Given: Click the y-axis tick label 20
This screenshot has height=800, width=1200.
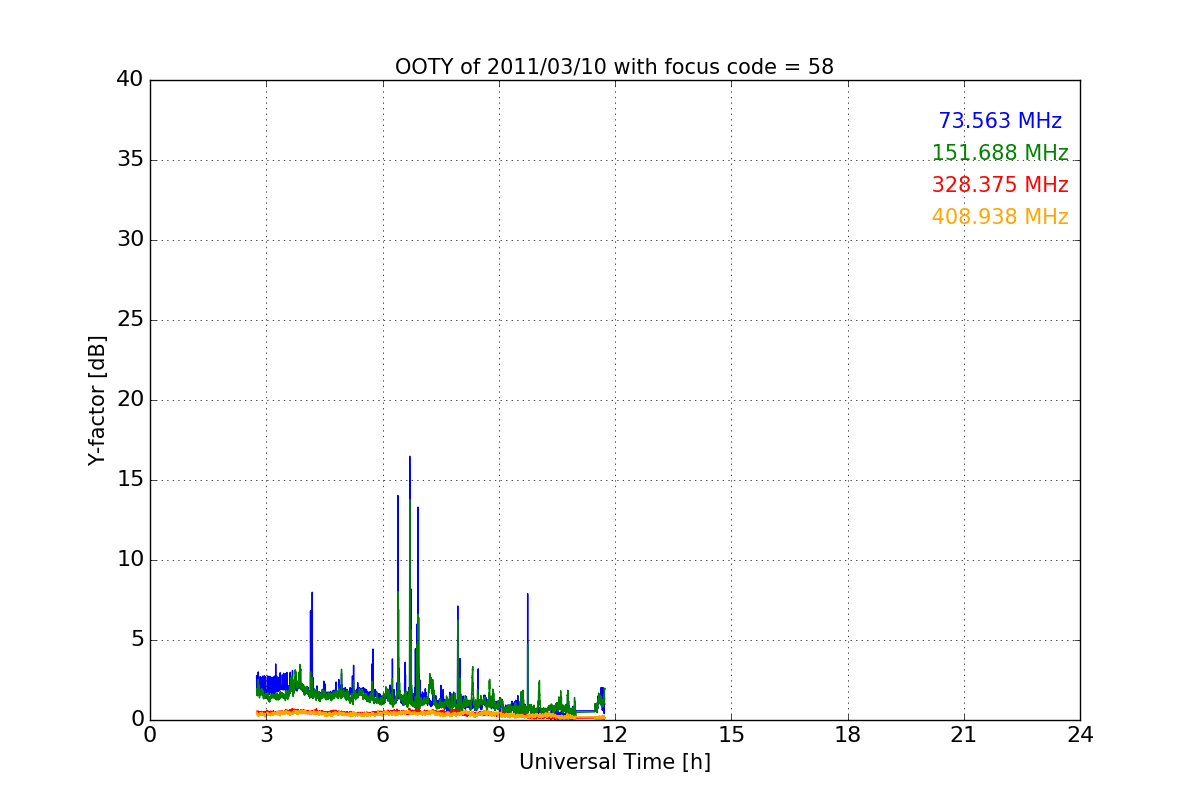Looking at the screenshot, I should coord(130,400).
